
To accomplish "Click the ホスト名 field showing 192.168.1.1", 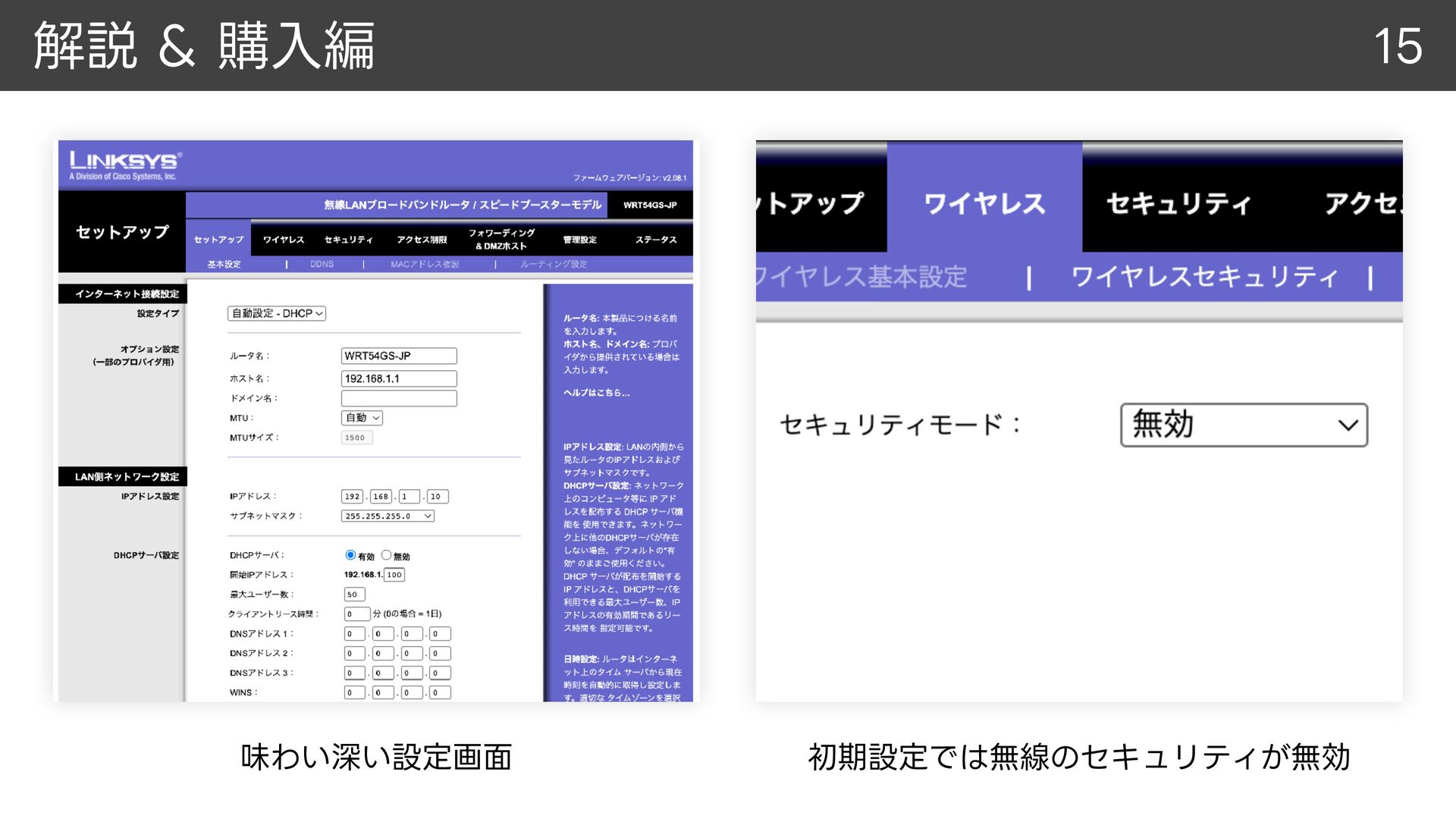I will coord(399,378).
